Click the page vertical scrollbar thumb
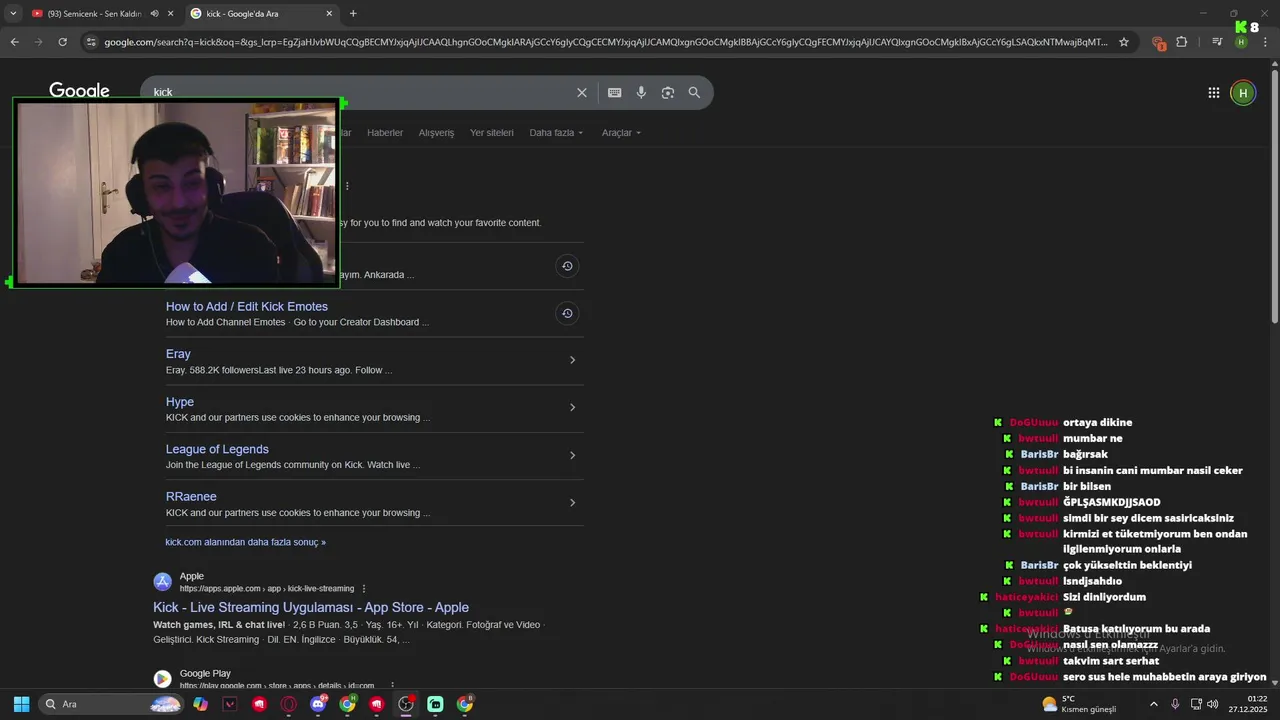This screenshot has height=720, width=1280. (x=1274, y=195)
